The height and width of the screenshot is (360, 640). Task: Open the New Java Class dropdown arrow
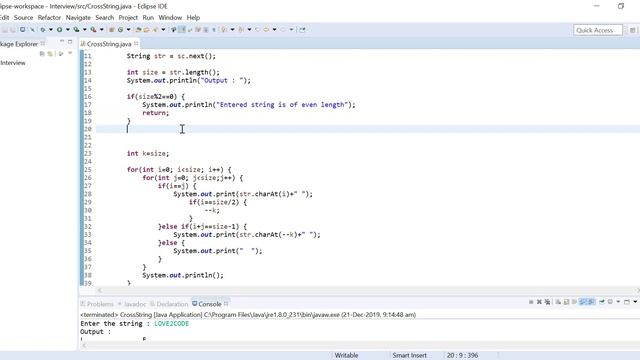pos(128,30)
